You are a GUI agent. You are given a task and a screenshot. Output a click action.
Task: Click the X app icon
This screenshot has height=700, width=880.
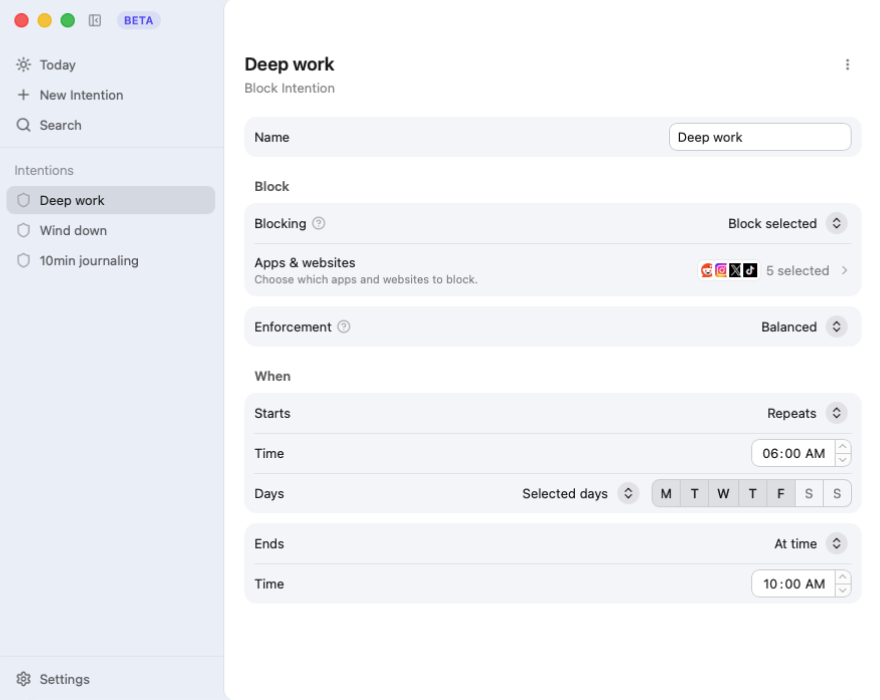[x=735, y=271]
